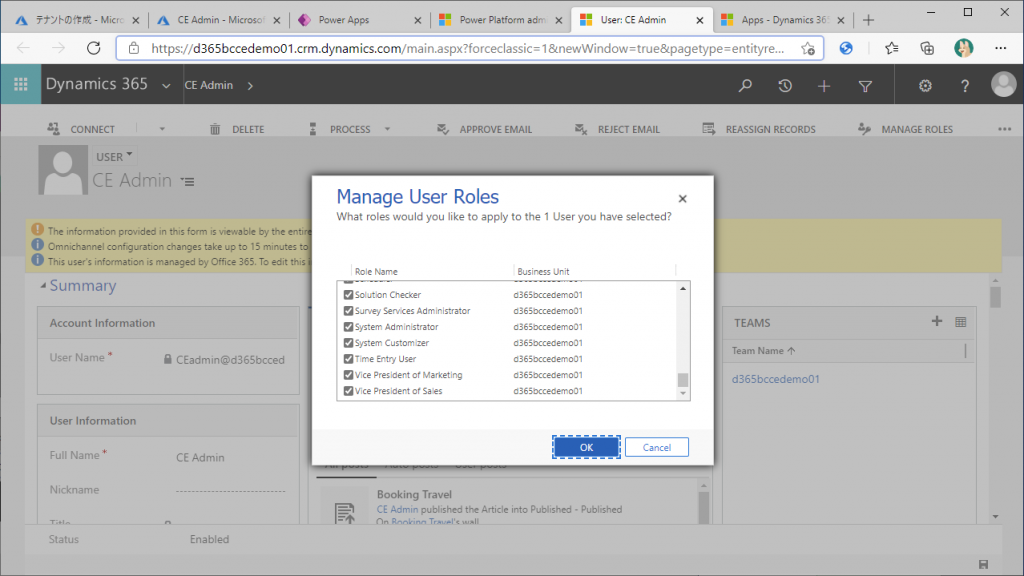
Task: Open the record navigation list icon beside CE Admin
Action: point(188,182)
